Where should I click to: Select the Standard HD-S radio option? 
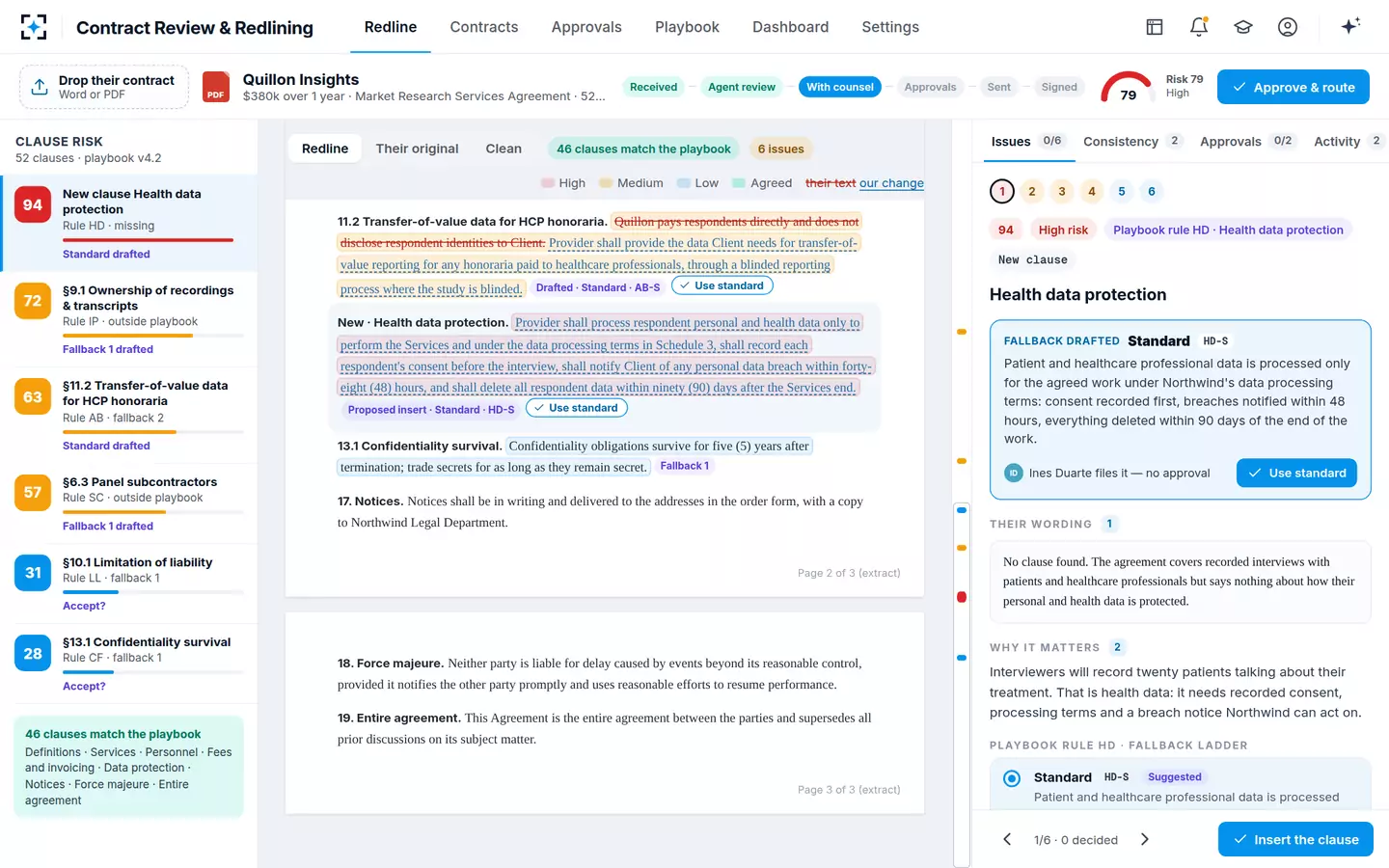1012,778
